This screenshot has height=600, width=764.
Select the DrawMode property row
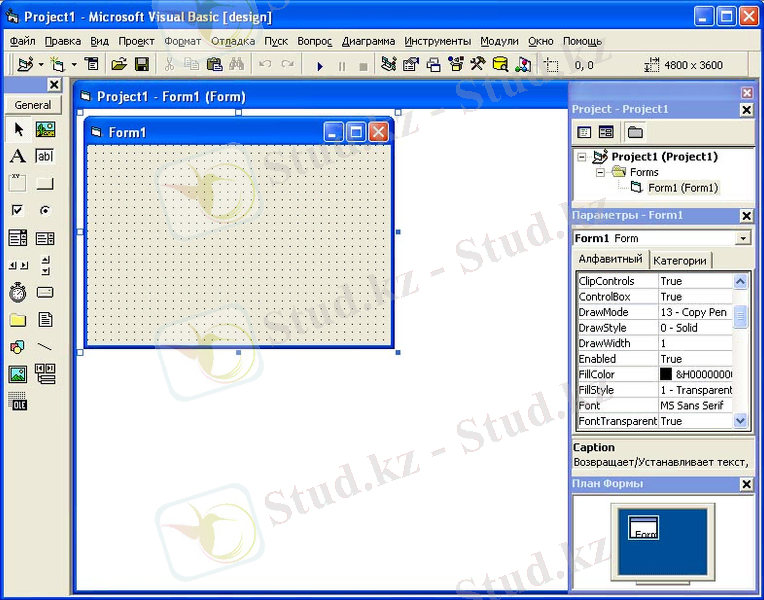coord(655,312)
